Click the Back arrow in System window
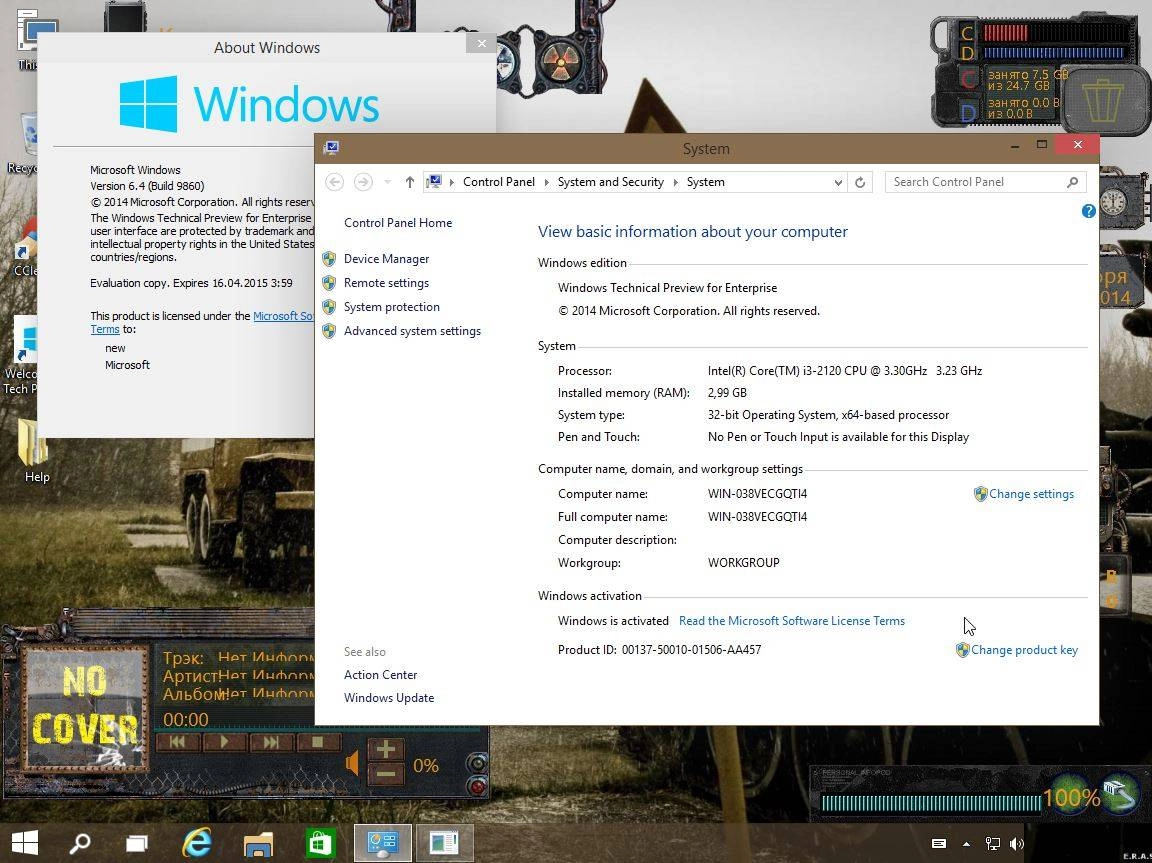This screenshot has height=863, width=1152. pyautogui.click(x=334, y=182)
